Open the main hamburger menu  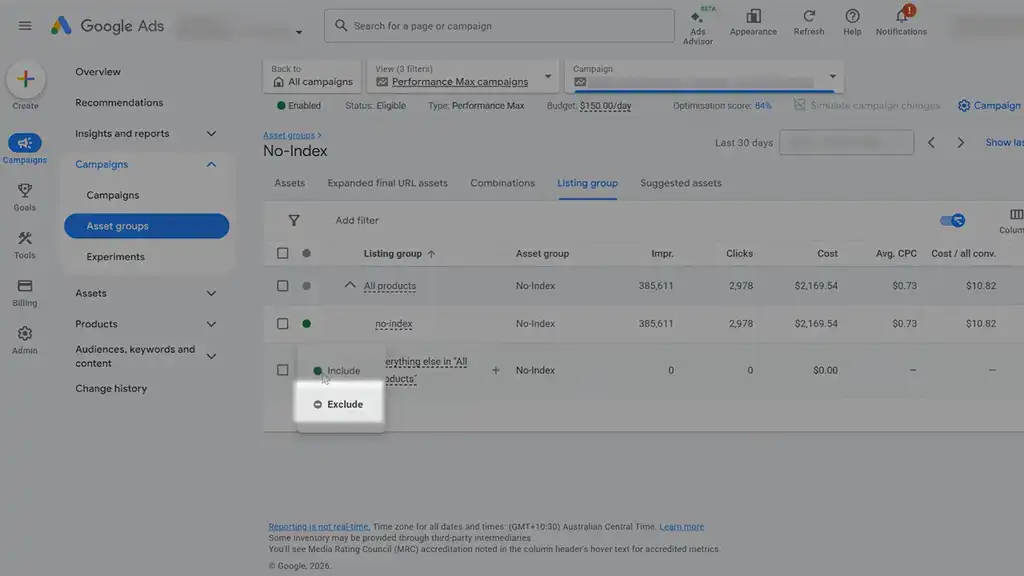25,26
